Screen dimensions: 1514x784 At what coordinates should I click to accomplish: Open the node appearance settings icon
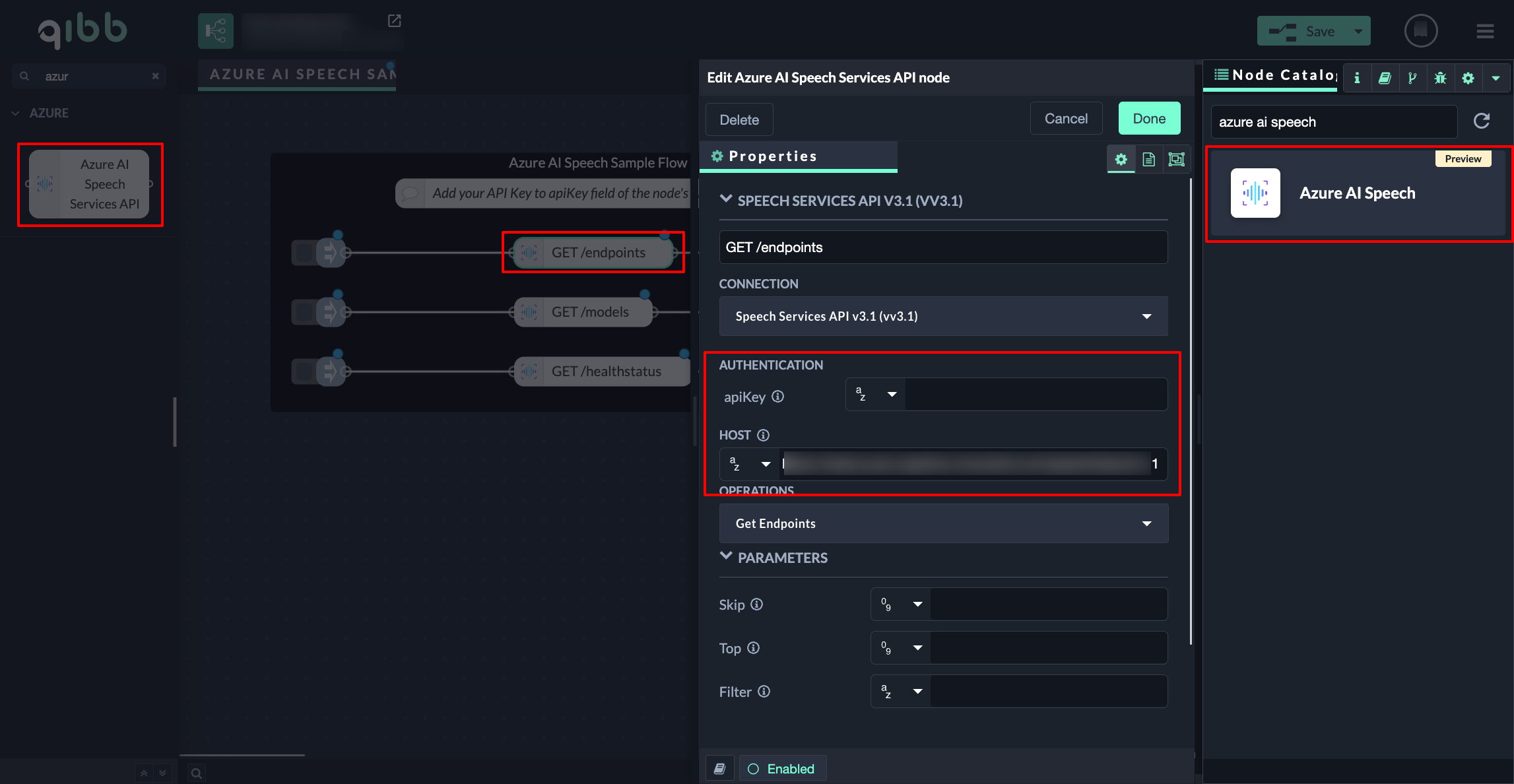tap(1176, 159)
